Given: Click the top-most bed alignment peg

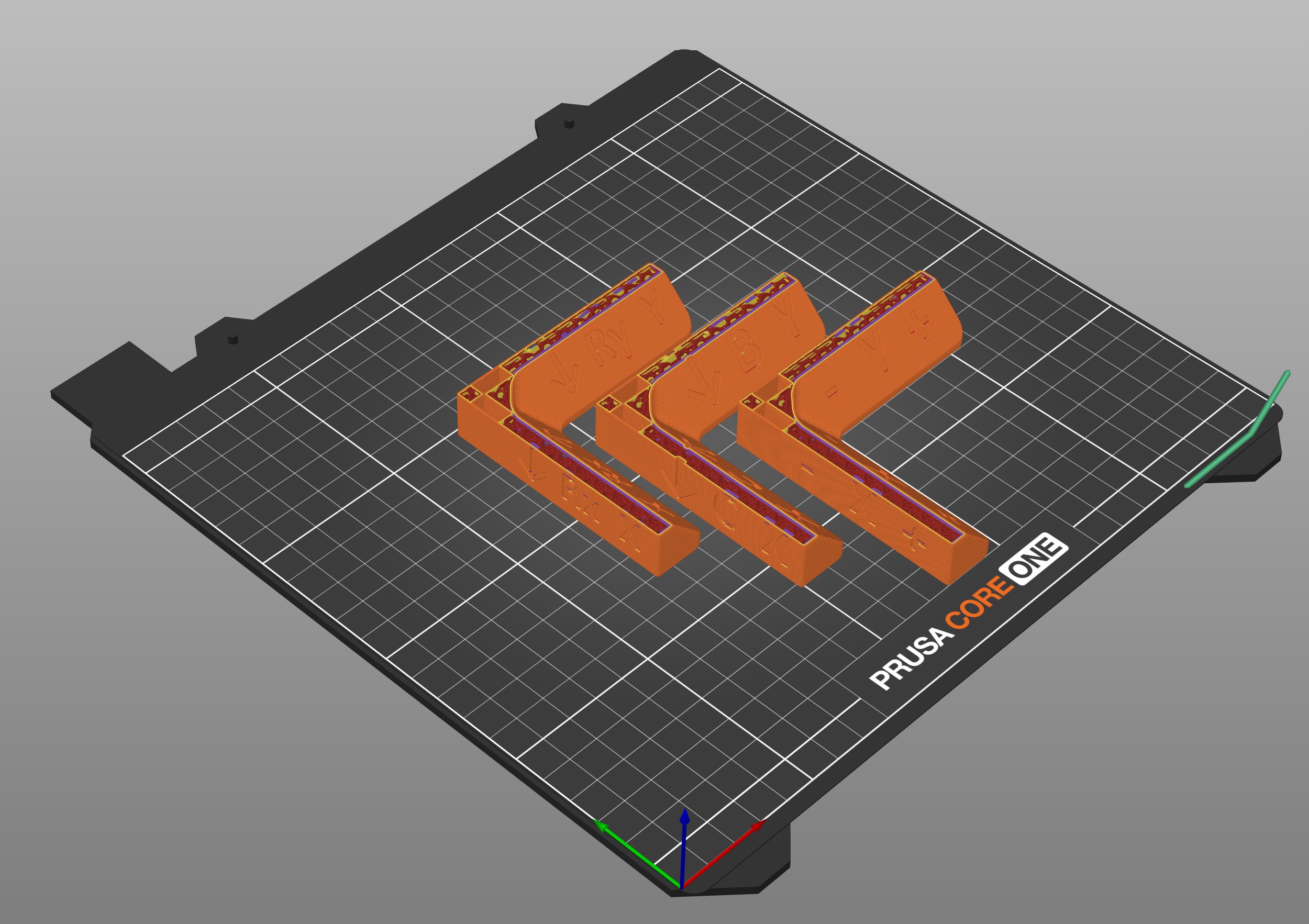Looking at the screenshot, I should 569,123.
